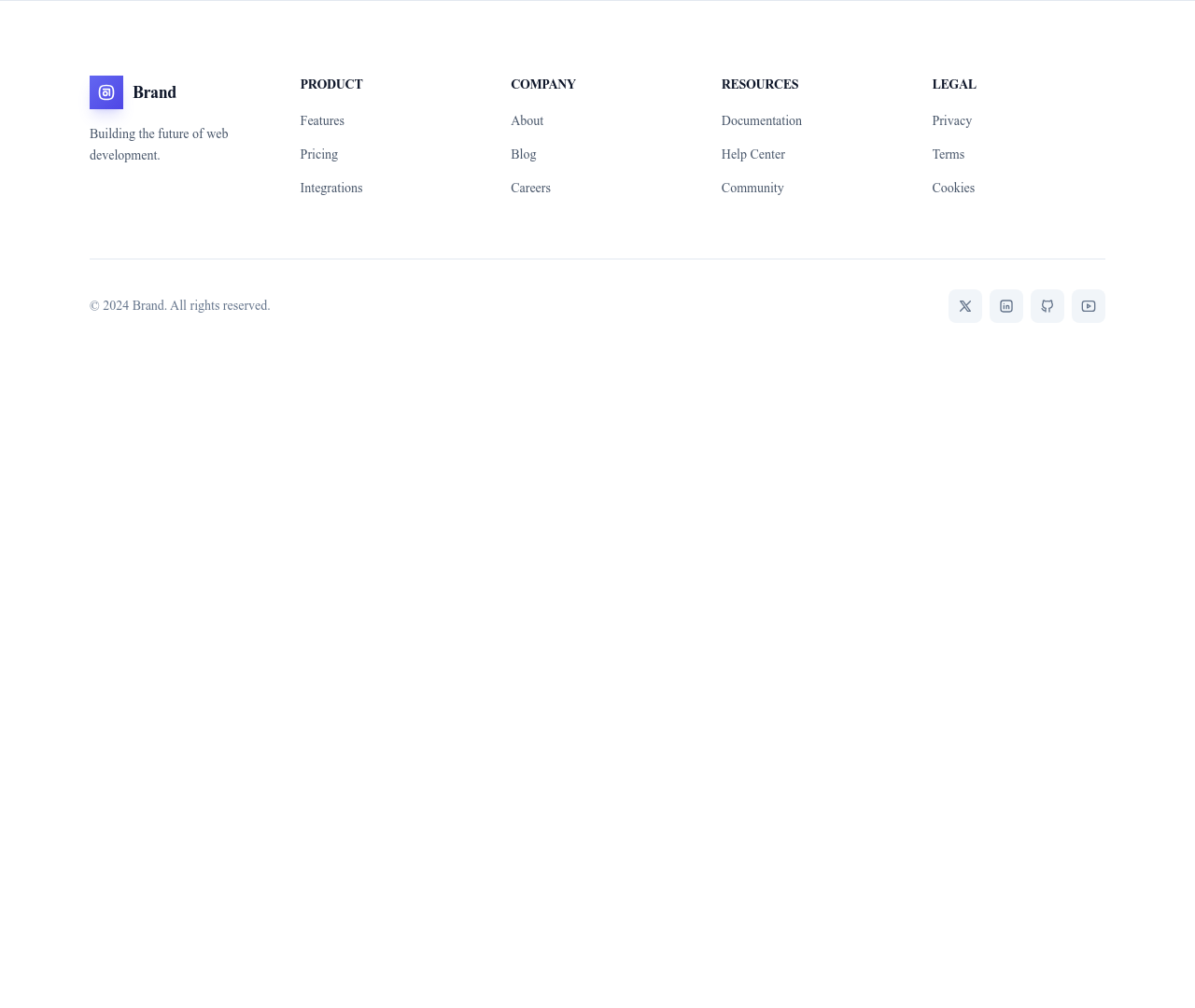This screenshot has height=1008, width=1195.
Task: Read the Privacy policy link
Action: click(951, 120)
